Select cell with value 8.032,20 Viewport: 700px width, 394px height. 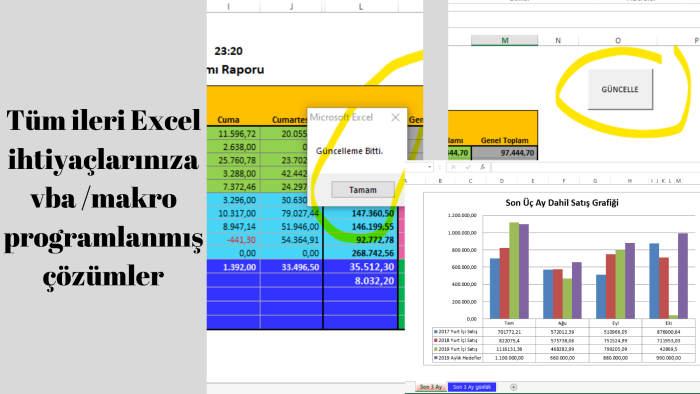[360, 281]
